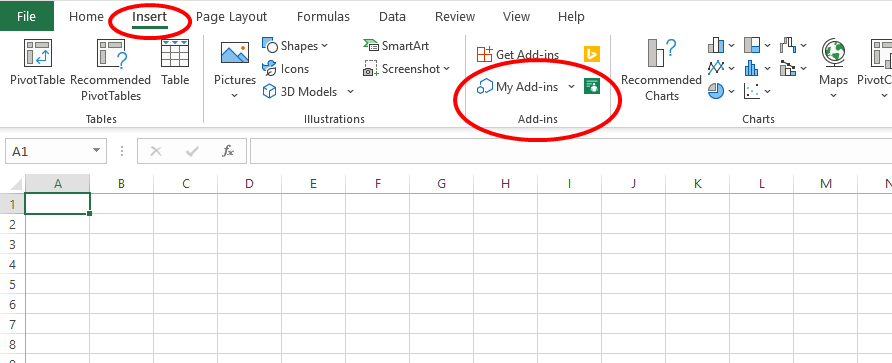Open the Bing Maps add-in icon
892x363 pixels.
[592, 54]
